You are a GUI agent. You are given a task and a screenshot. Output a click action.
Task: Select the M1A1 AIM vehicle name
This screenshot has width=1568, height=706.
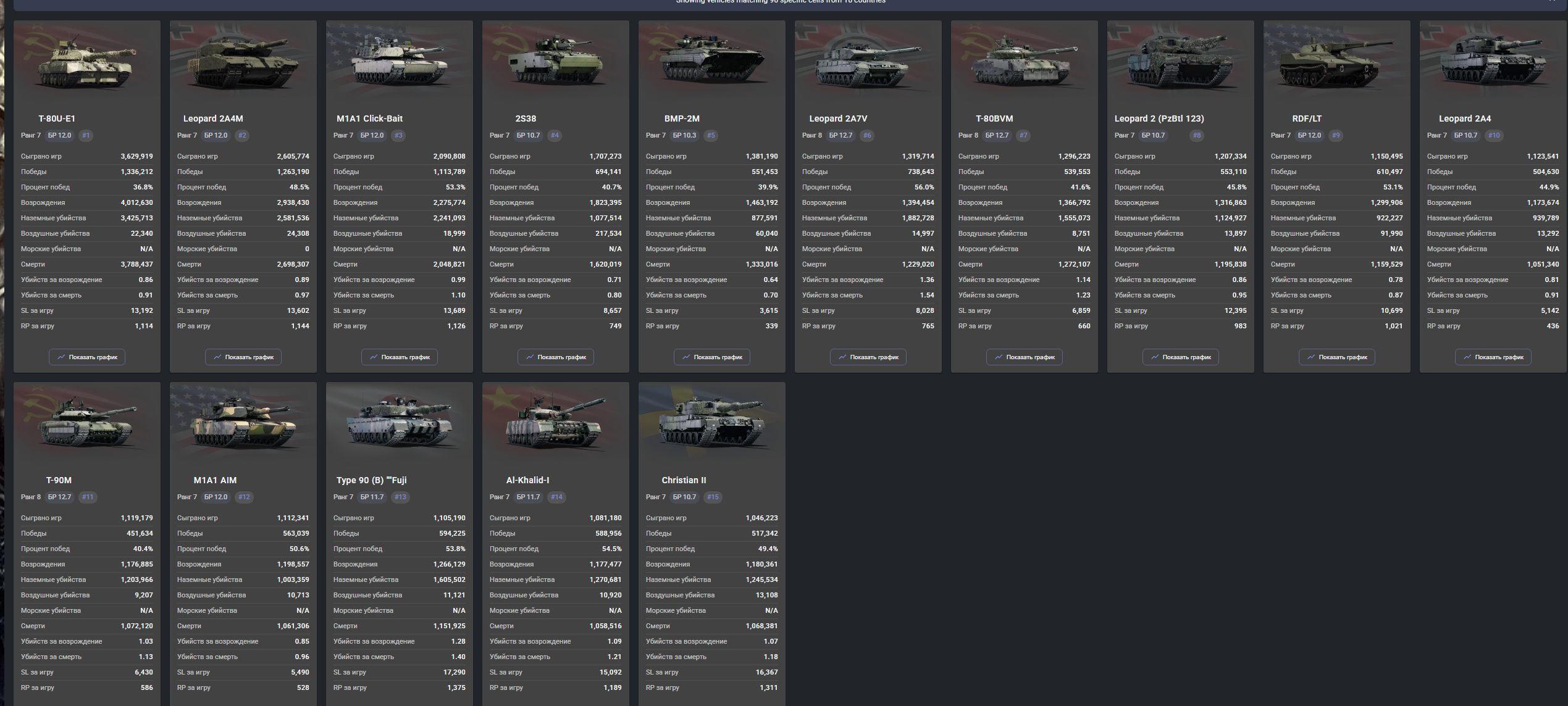pos(215,480)
